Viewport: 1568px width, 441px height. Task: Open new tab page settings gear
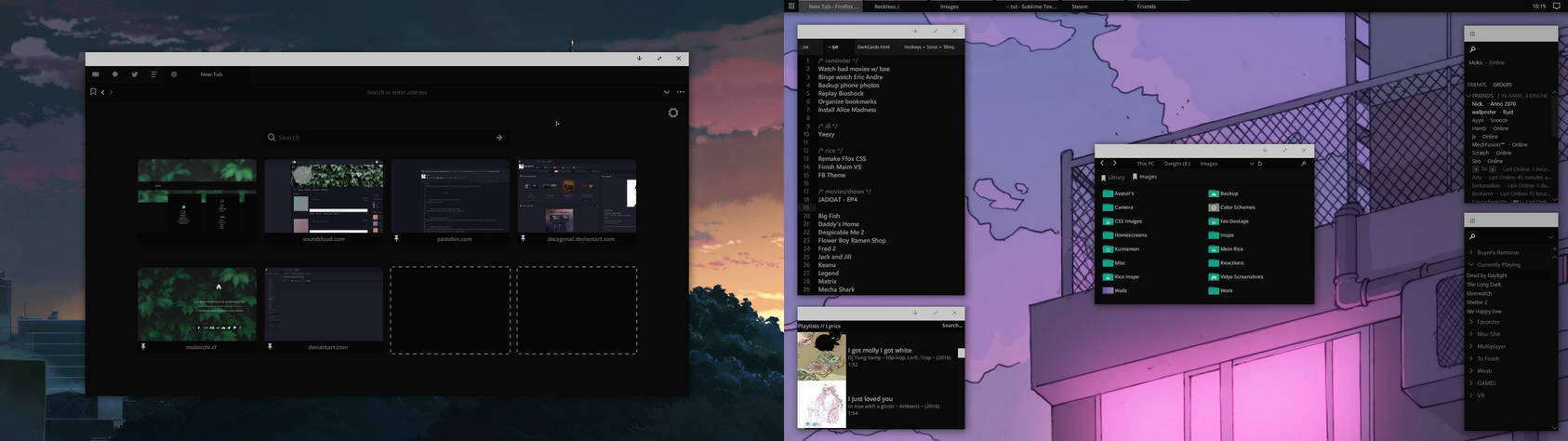point(673,113)
